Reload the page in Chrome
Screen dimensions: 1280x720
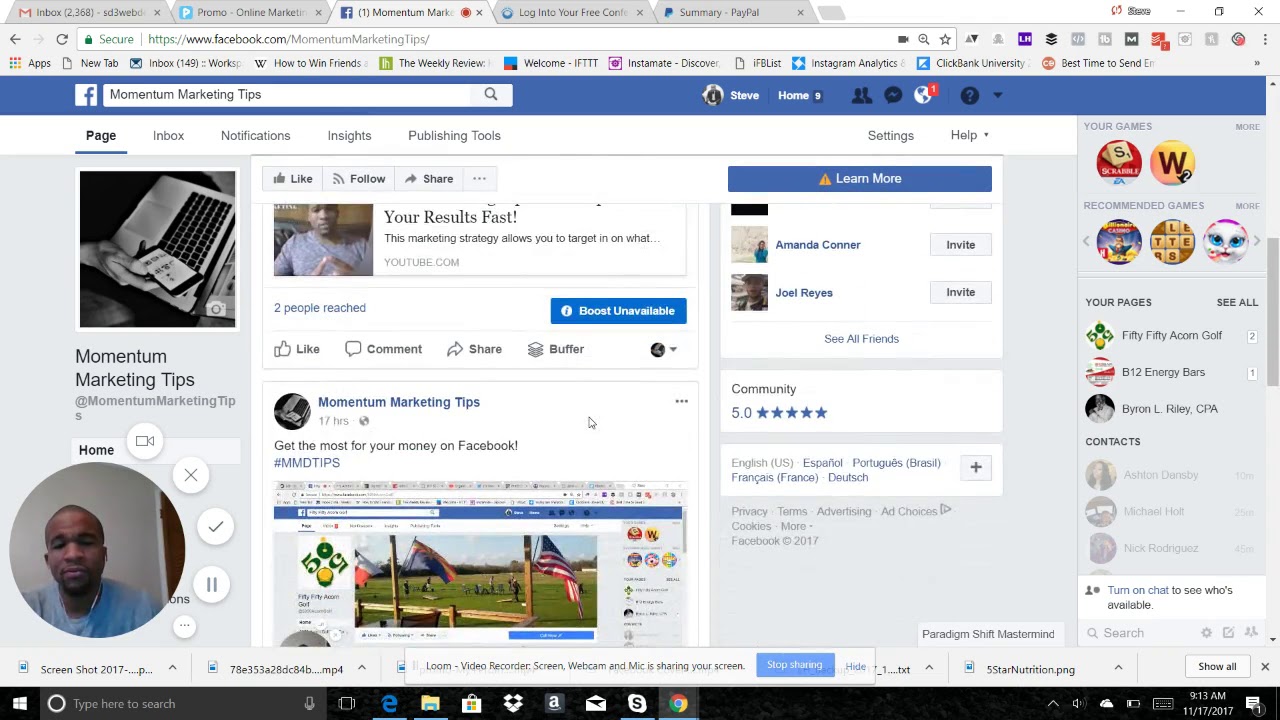[62, 39]
